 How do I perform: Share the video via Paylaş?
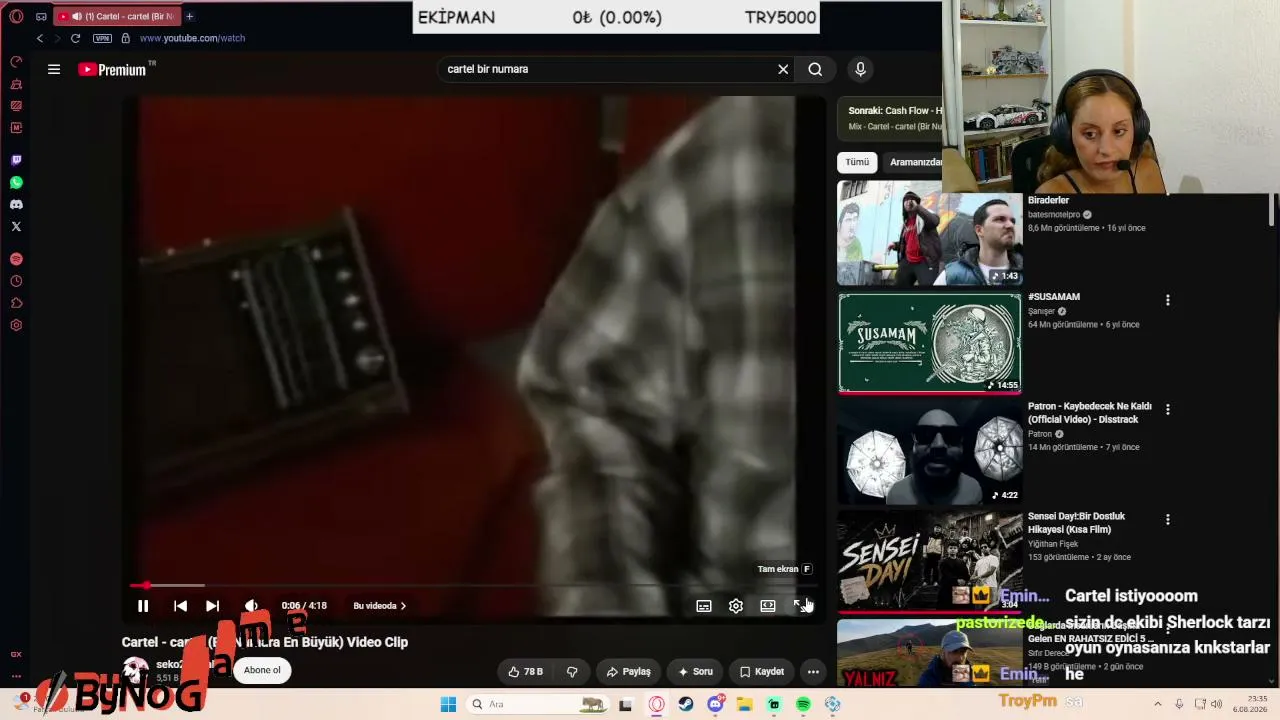[x=628, y=672]
